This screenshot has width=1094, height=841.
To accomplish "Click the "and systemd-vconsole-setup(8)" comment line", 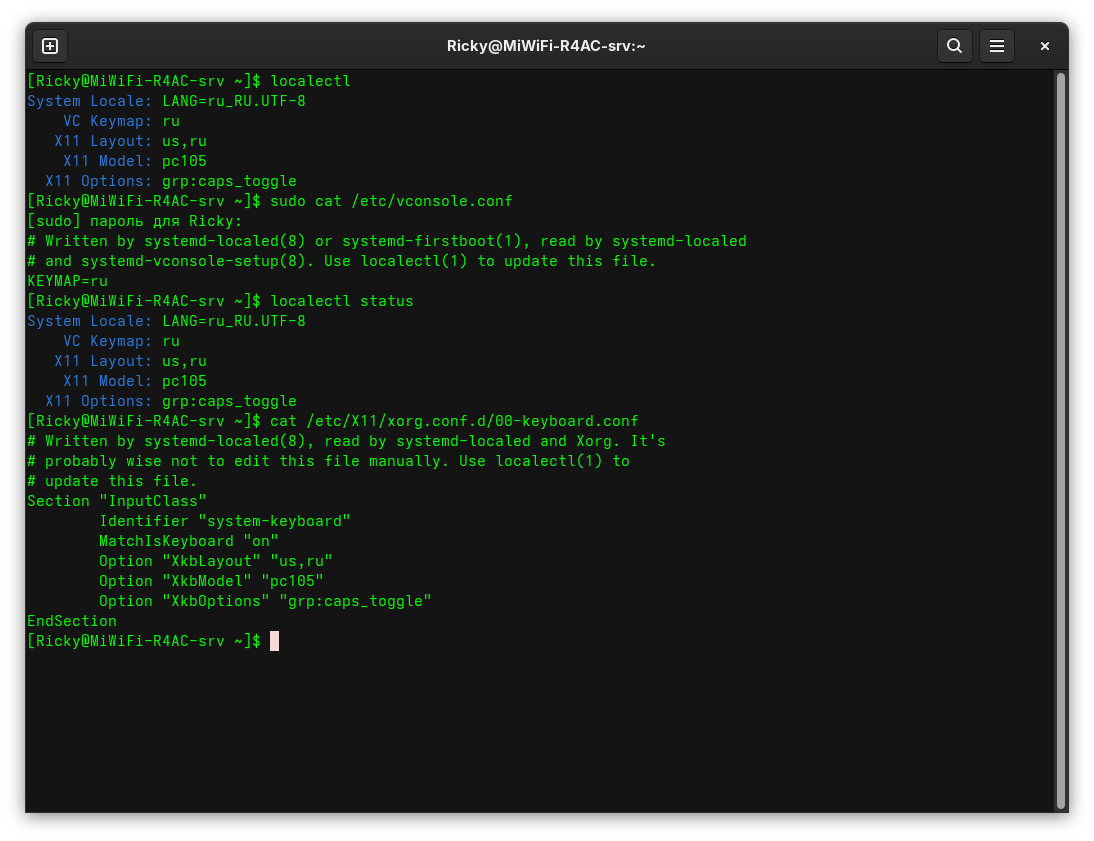I will point(342,261).
